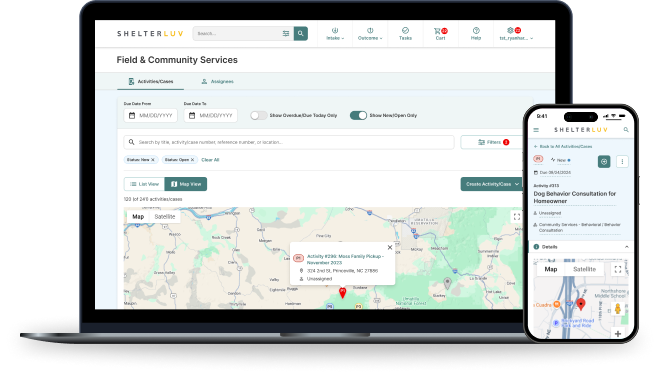Click the green action button on phone
The height and width of the screenshot is (374, 660).
coord(604,162)
